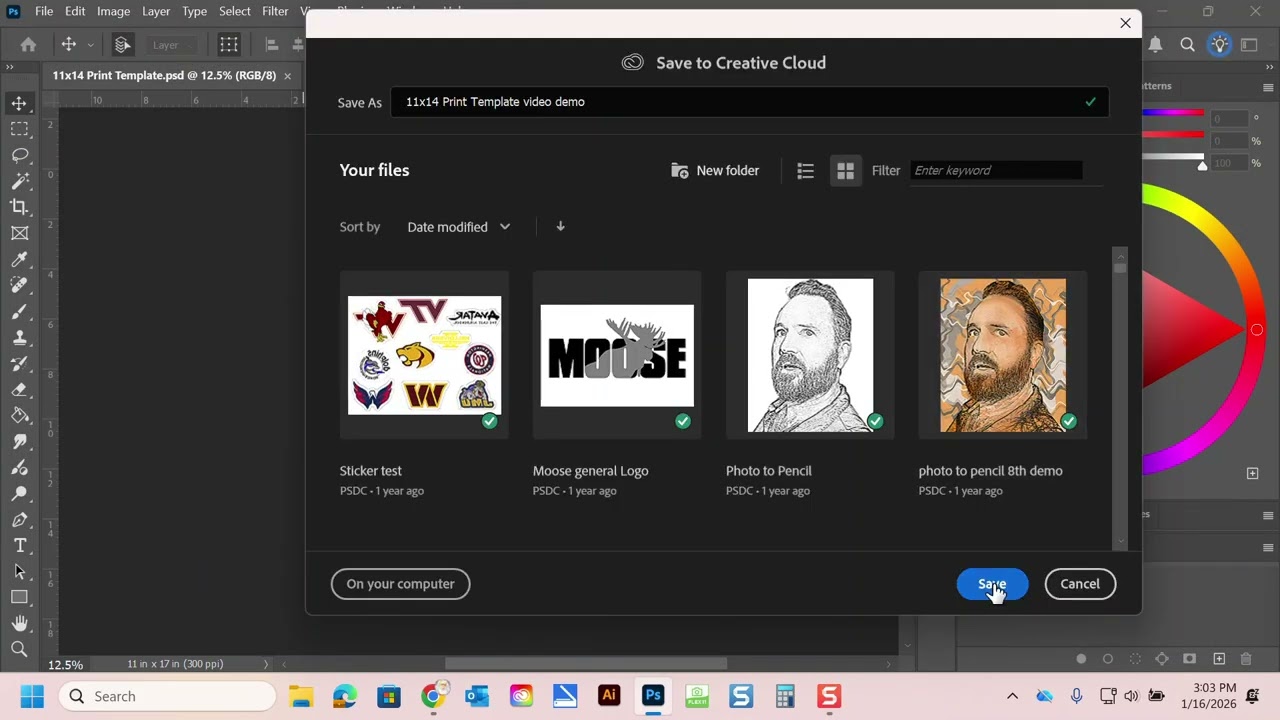Select the Pen tool
Image resolution: width=1280 pixels, height=720 pixels.
19,519
